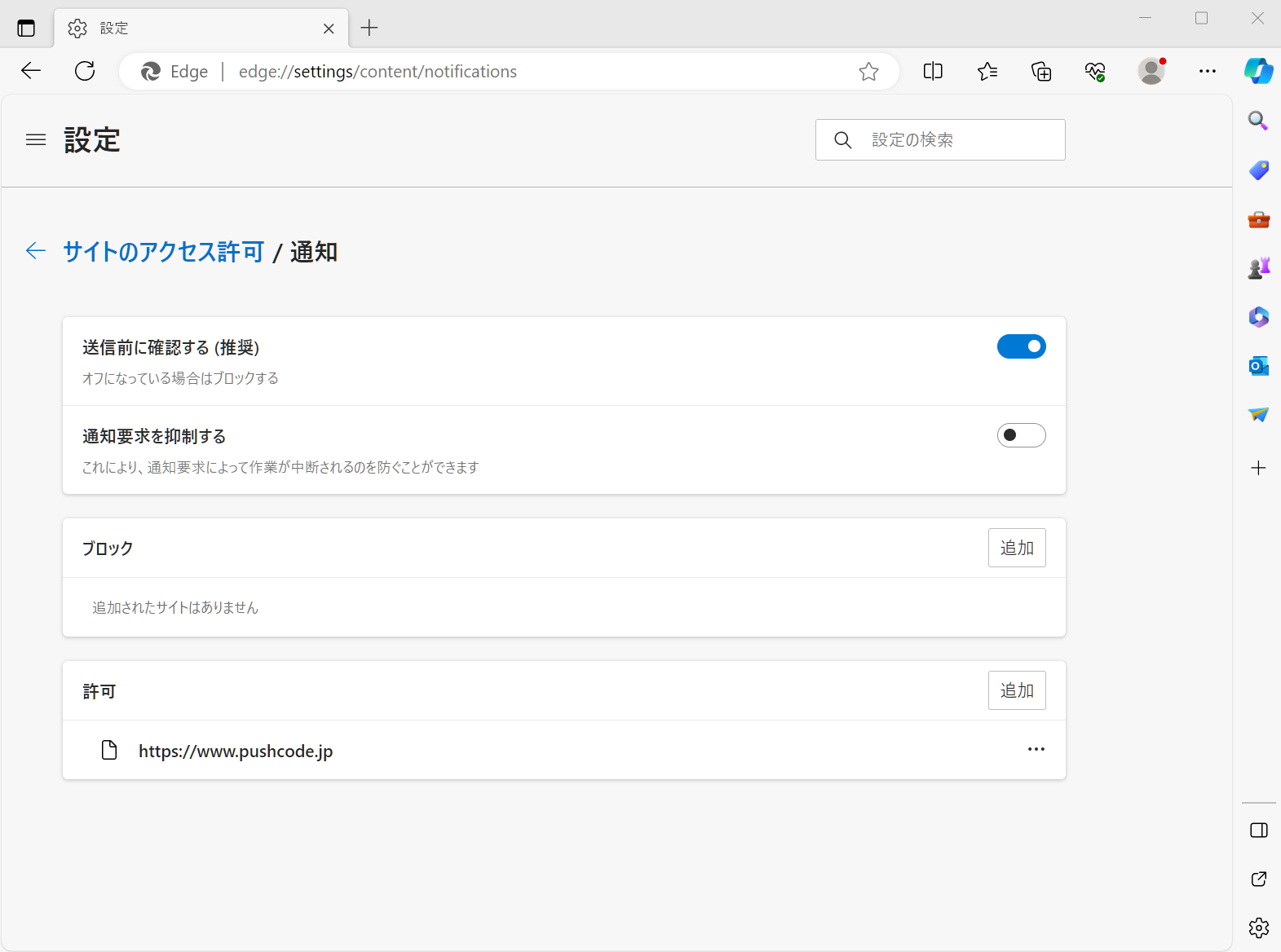Maximize the Edge window
Image resolution: width=1281 pixels, height=952 pixels.
point(1201,18)
